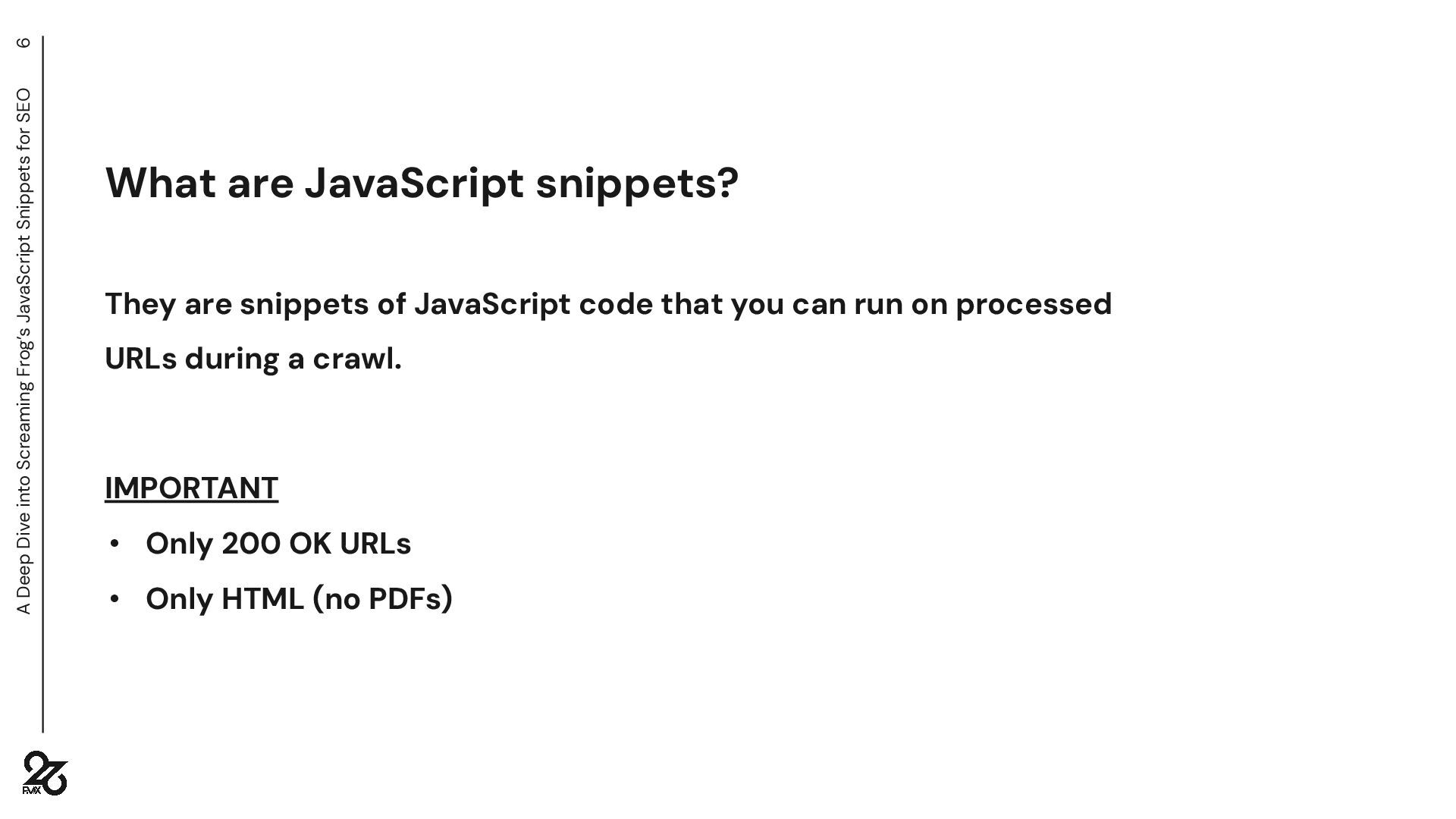The image size is (1456, 819).
Task: Select the heading What are JavaScript snippets?
Action: pyautogui.click(x=422, y=183)
